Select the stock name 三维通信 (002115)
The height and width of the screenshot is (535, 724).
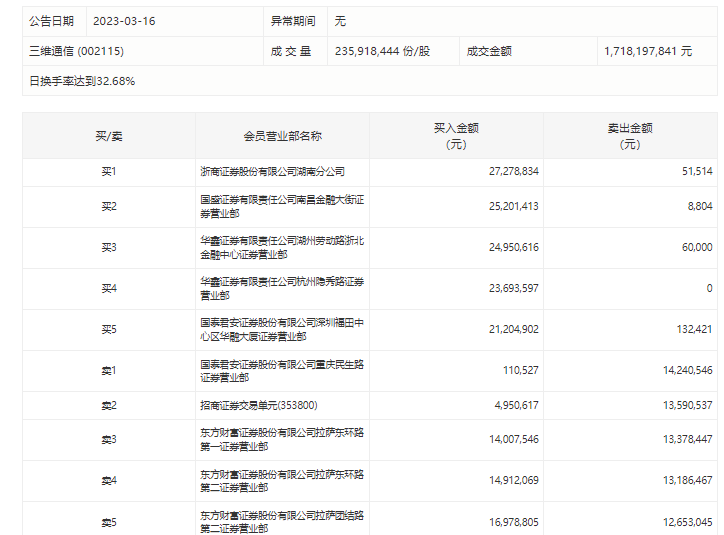pyautogui.click(x=76, y=51)
